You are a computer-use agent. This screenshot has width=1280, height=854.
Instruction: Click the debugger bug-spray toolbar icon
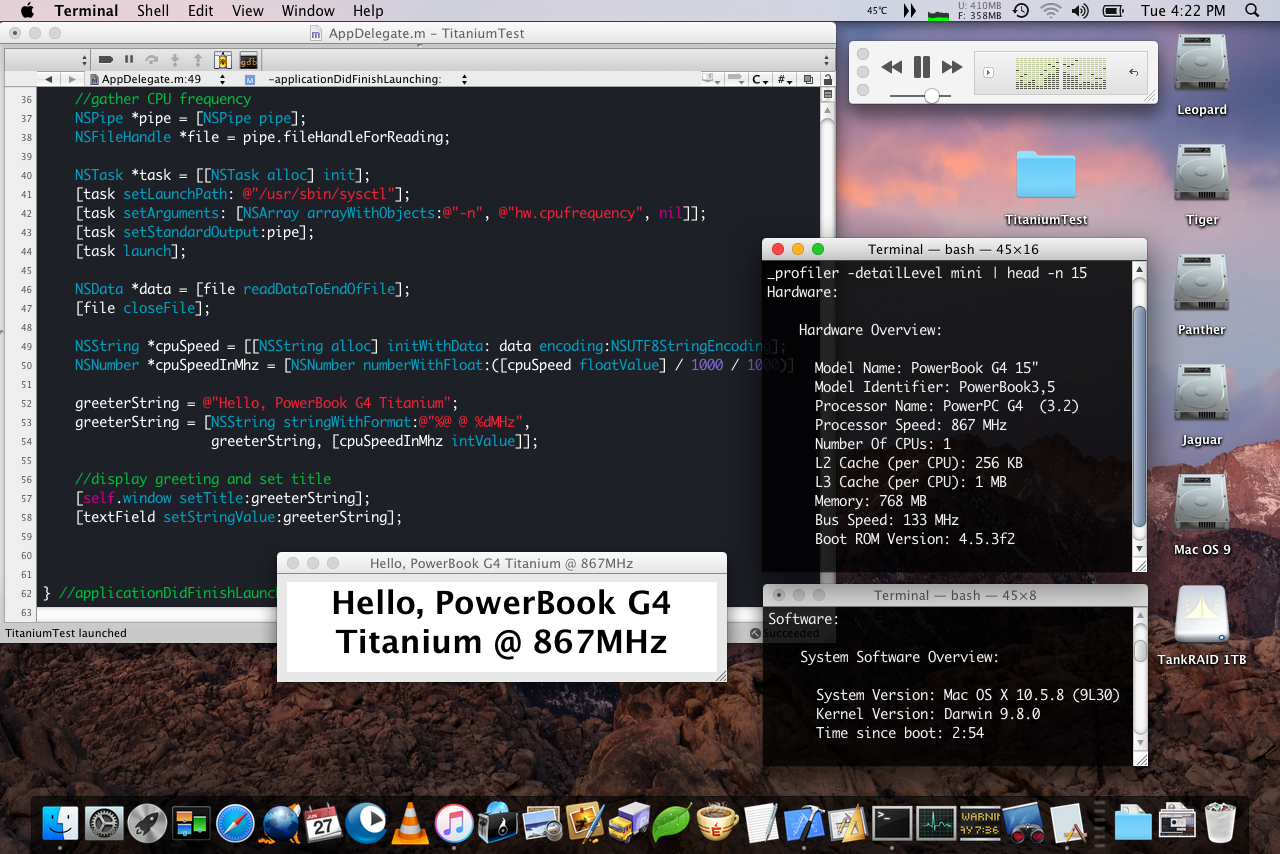(222, 60)
